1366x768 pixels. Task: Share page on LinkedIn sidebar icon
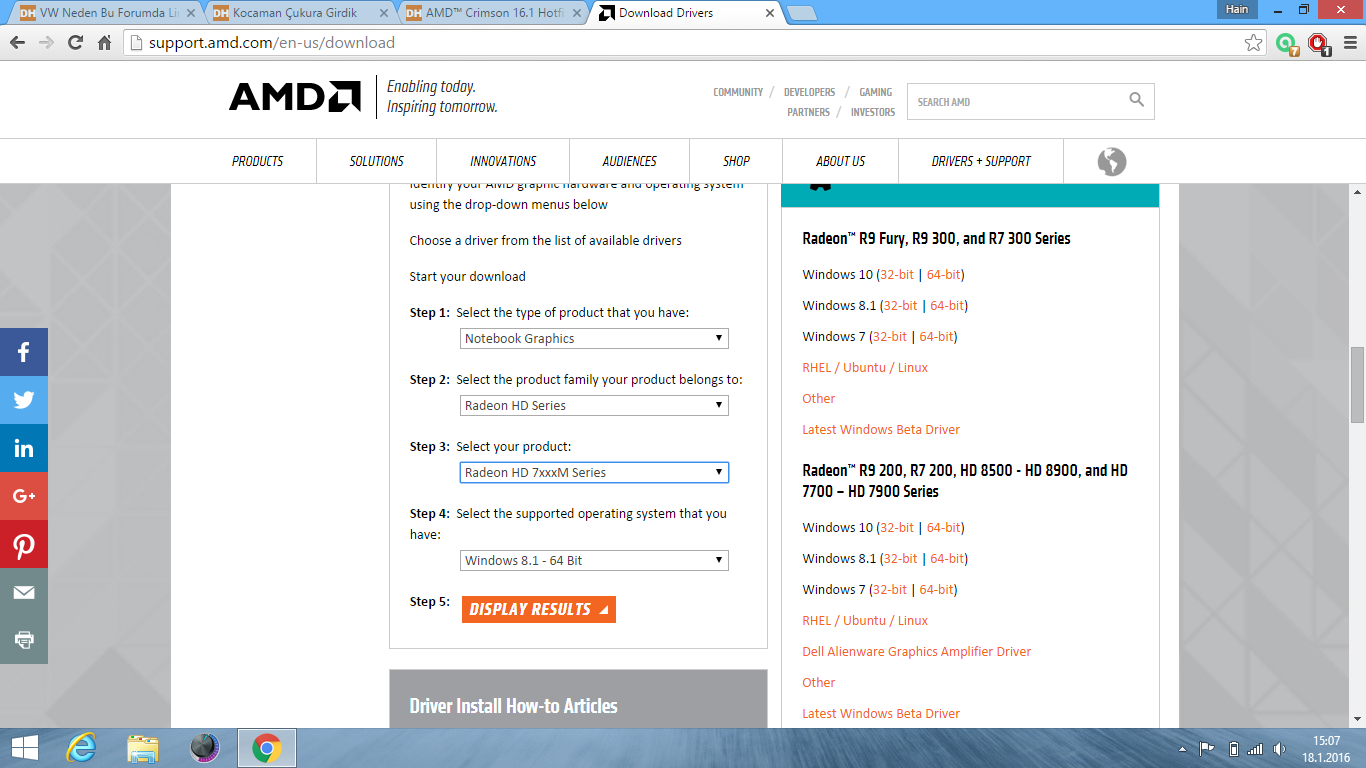click(24, 448)
